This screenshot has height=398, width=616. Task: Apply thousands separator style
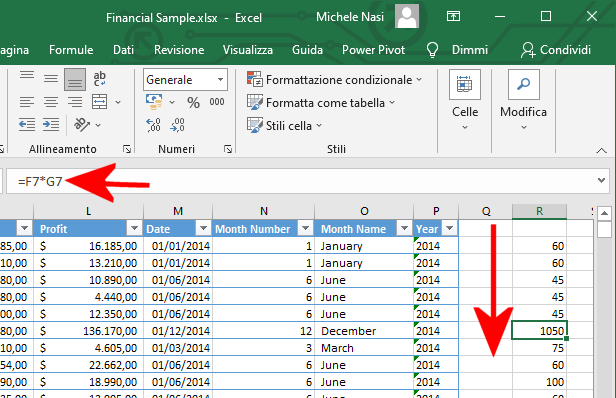pos(216,102)
